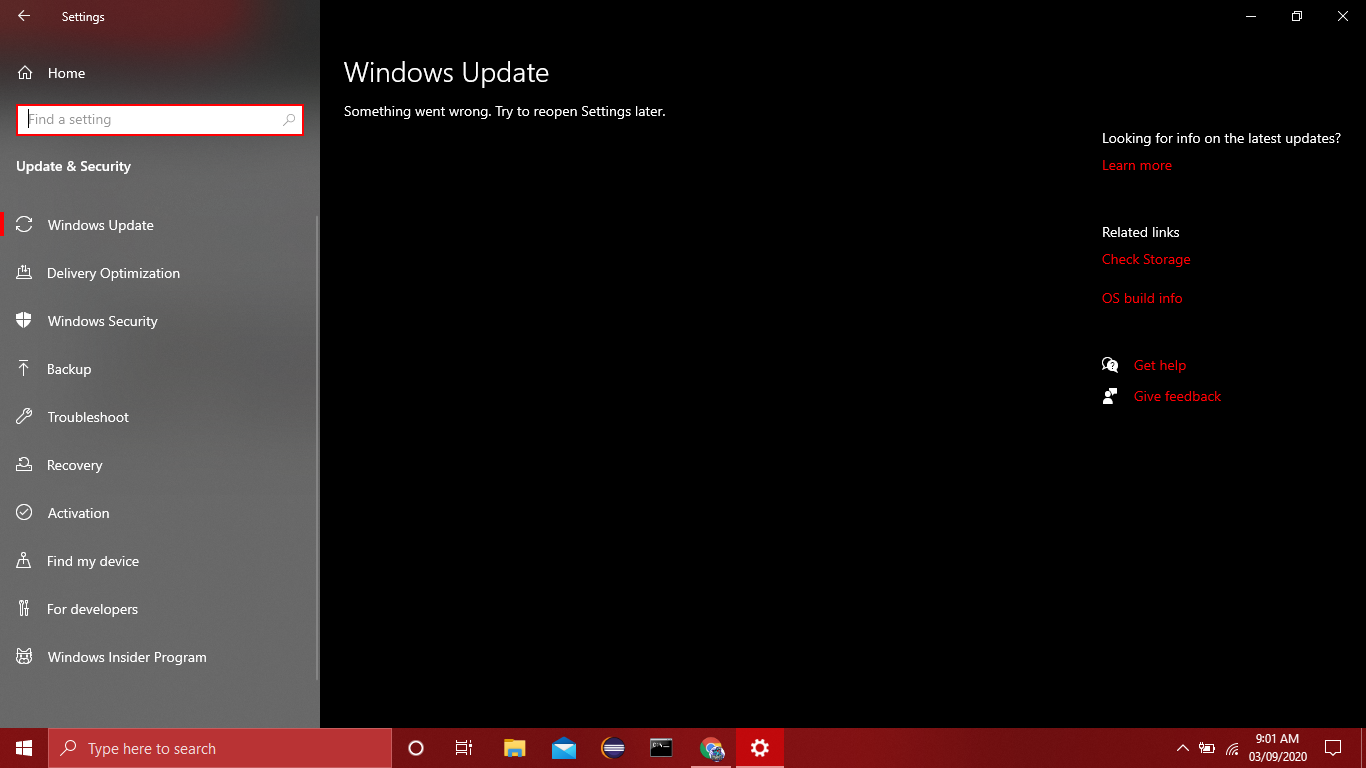
Task: Open Windows Security page
Action: point(160,321)
